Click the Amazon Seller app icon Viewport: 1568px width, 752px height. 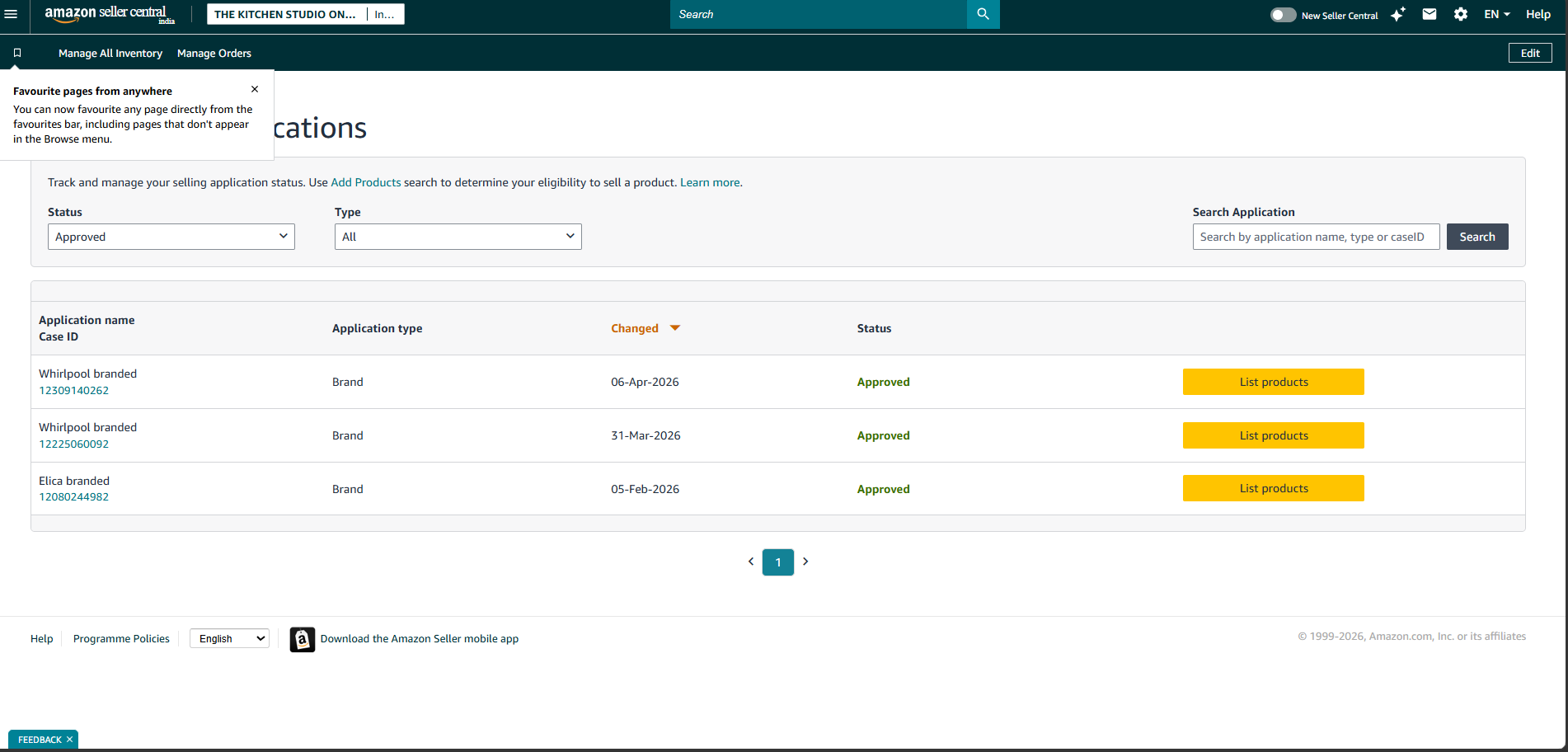tap(303, 639)
